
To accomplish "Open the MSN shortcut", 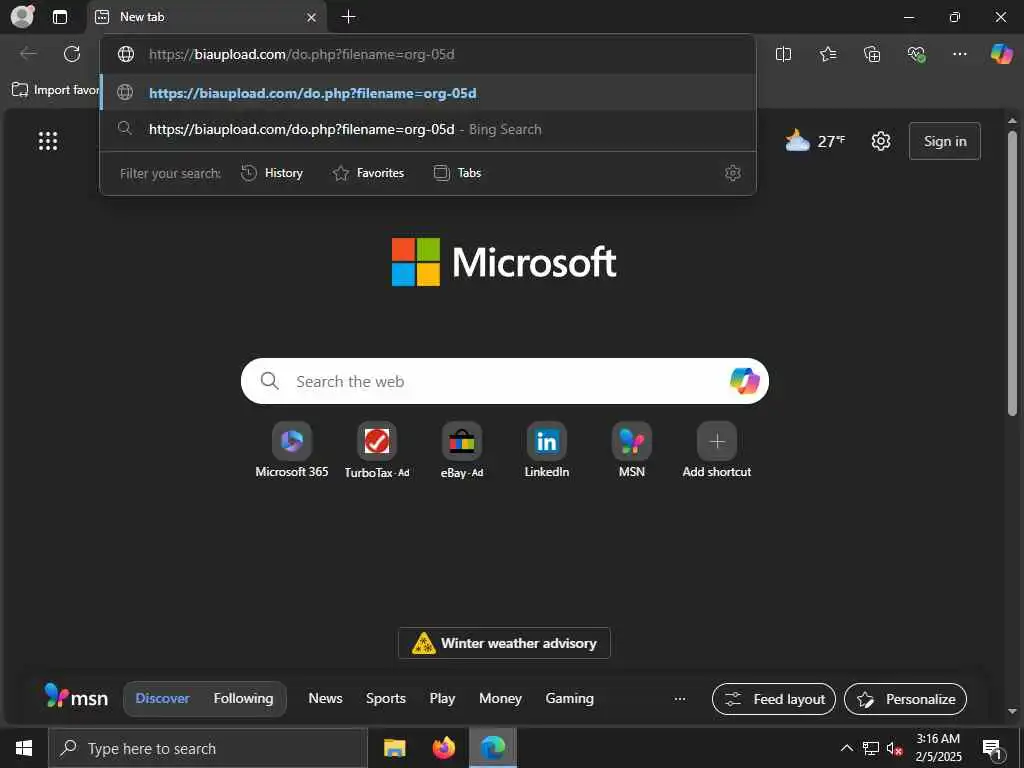I will click(x=632, y=450).
